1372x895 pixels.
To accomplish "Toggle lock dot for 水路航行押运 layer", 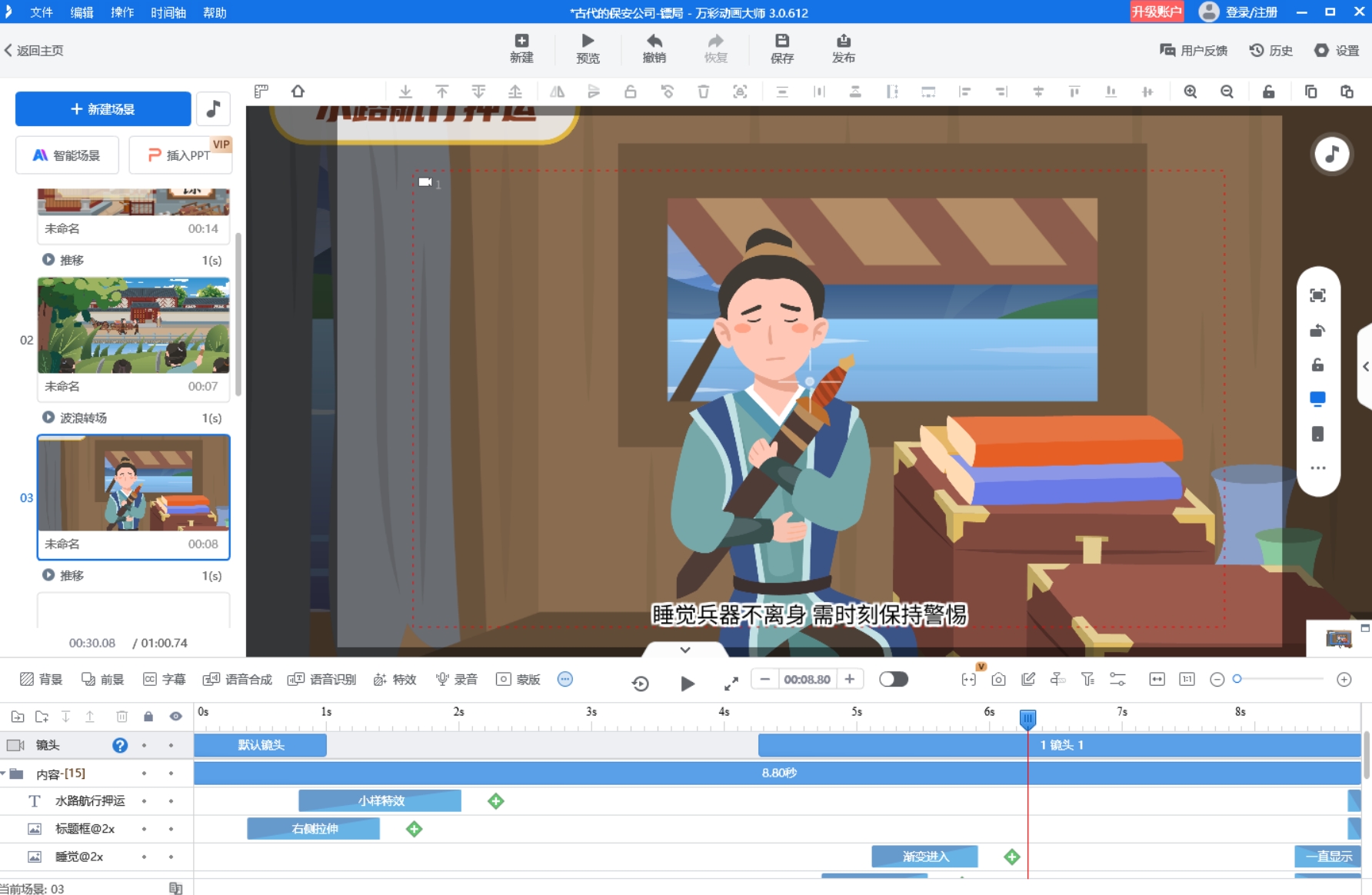I will tap(144, 801).
